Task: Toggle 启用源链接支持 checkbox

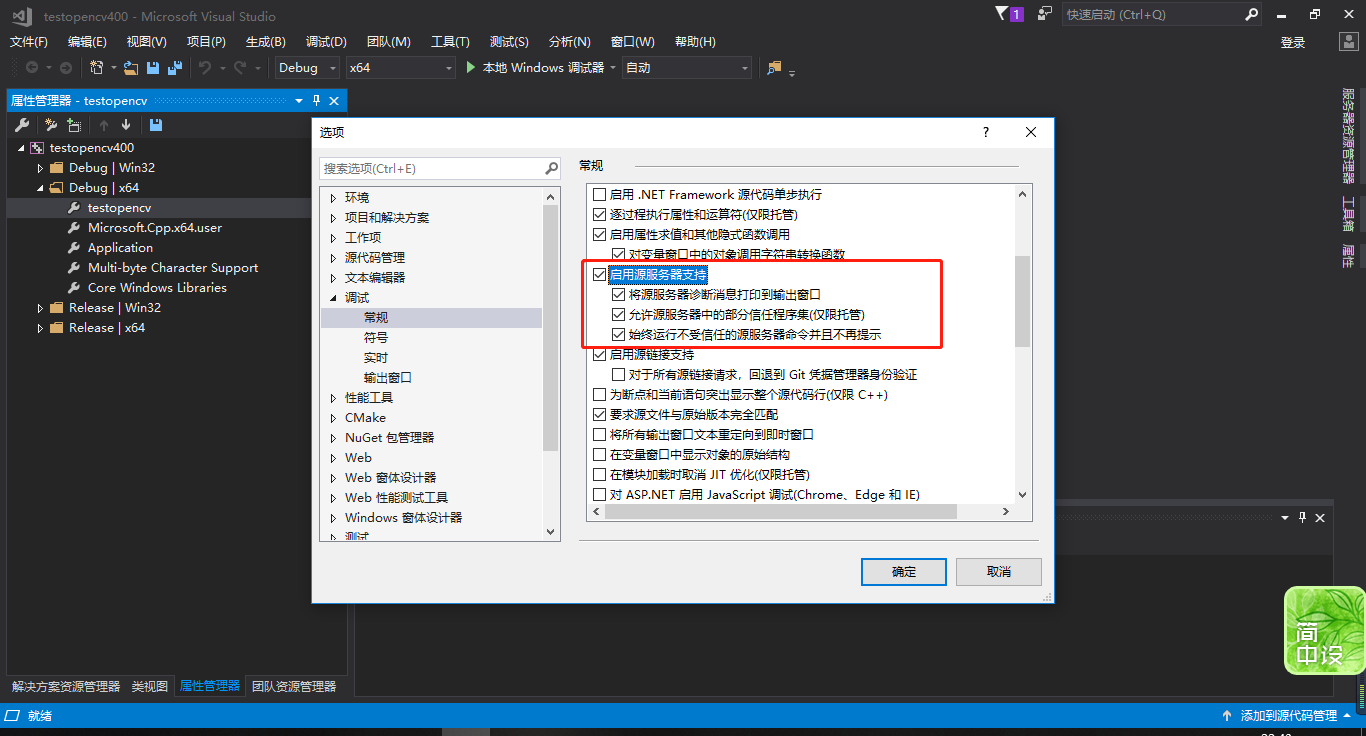Action: click(x=600, y=355)
